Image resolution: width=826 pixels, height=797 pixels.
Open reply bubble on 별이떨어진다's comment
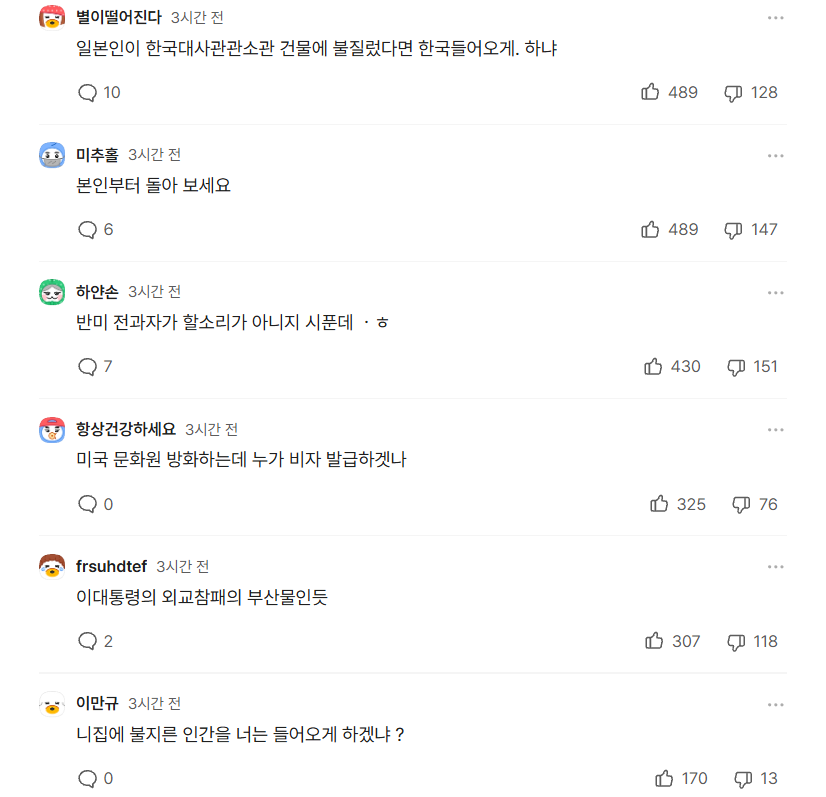[87, 93]
